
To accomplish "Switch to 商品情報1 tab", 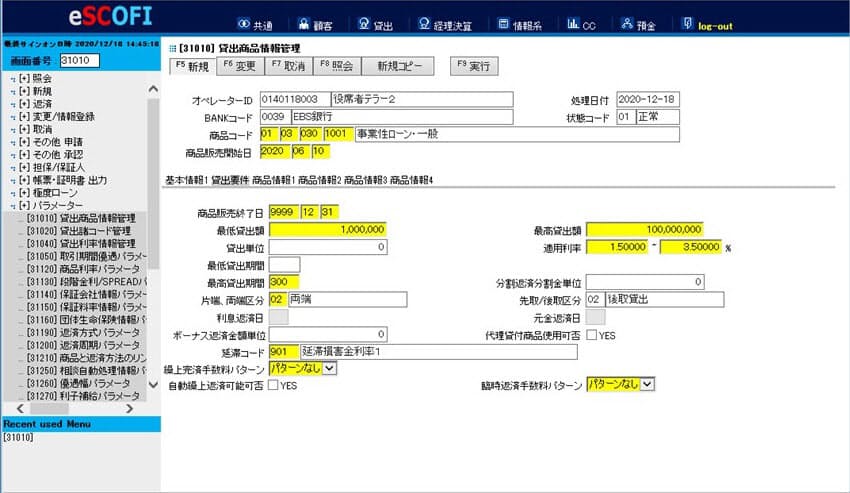I will coord(273,180).
